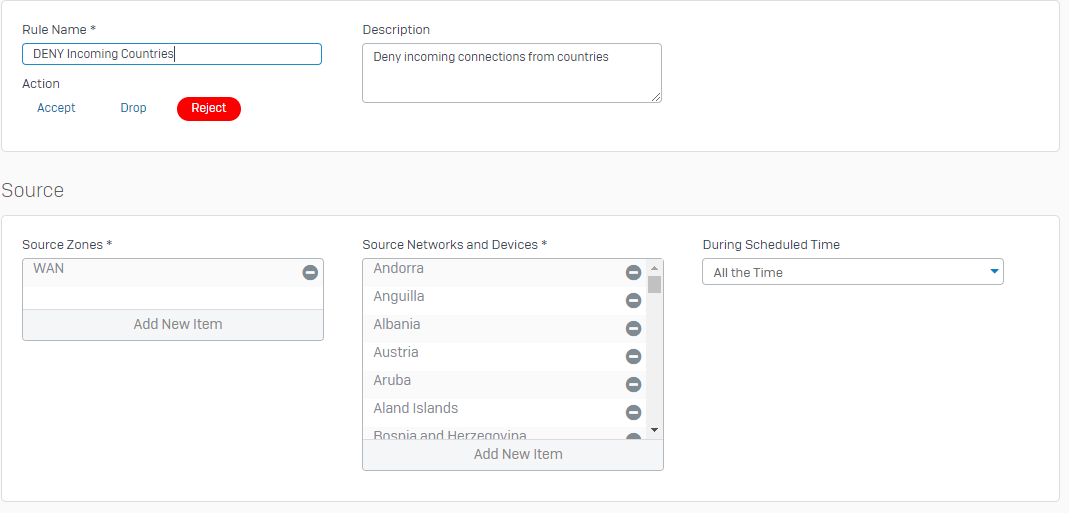
Task: Select the Reject action
Action: (209, 108)
